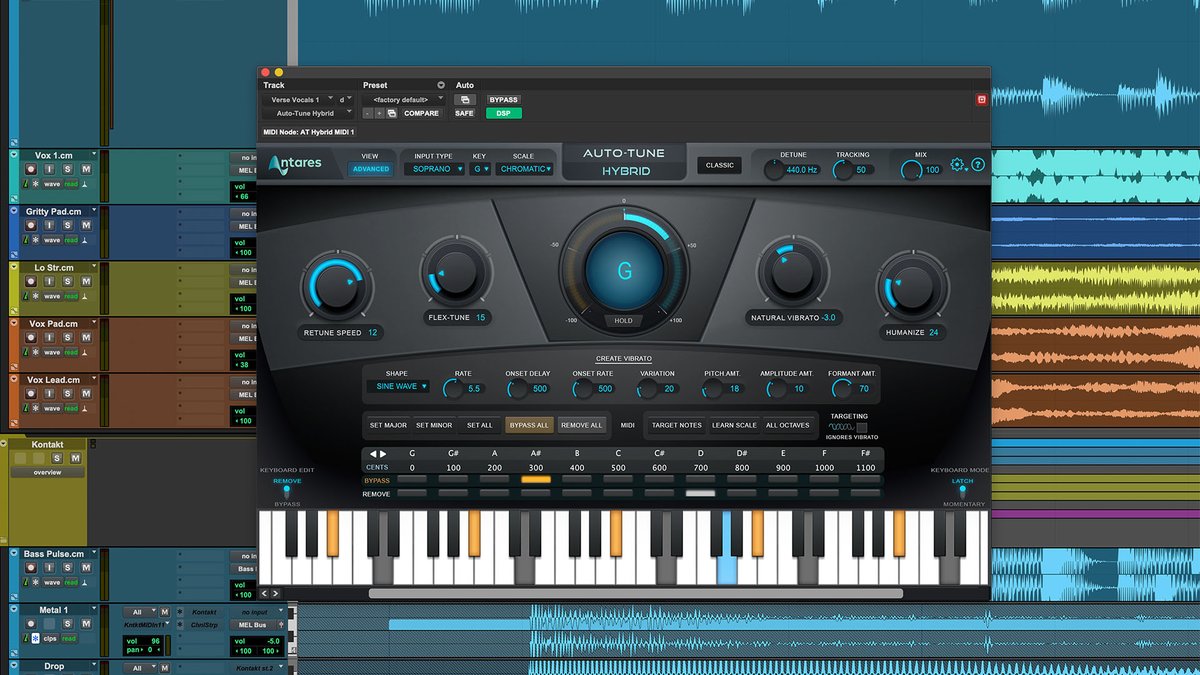The width and height of the screenshot is (1200, 675).
Task: Click the plugin automation icon under Auto
Action: tap(465, 100)
